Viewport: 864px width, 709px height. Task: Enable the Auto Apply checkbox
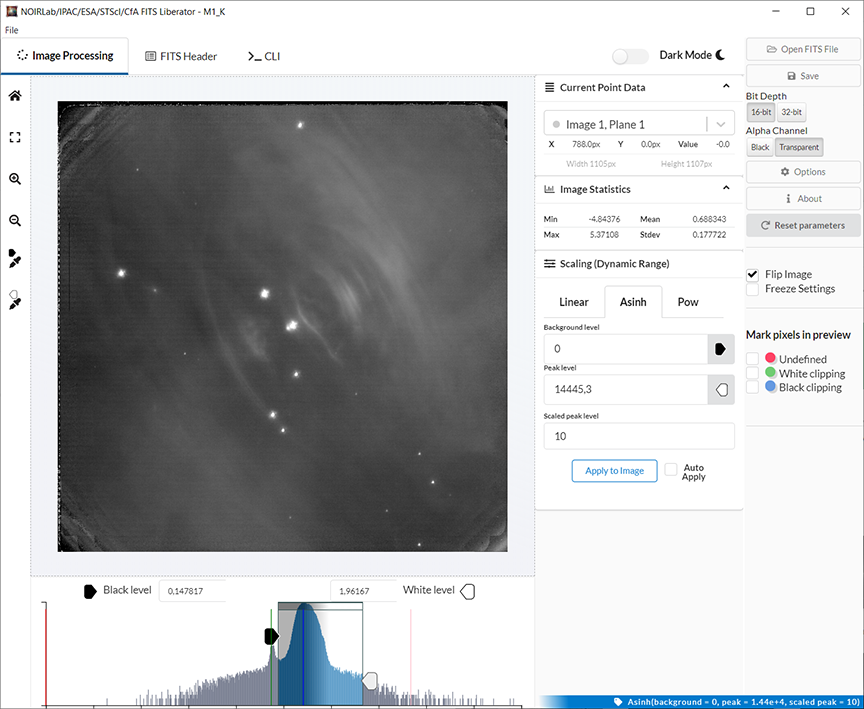point(671,468)
